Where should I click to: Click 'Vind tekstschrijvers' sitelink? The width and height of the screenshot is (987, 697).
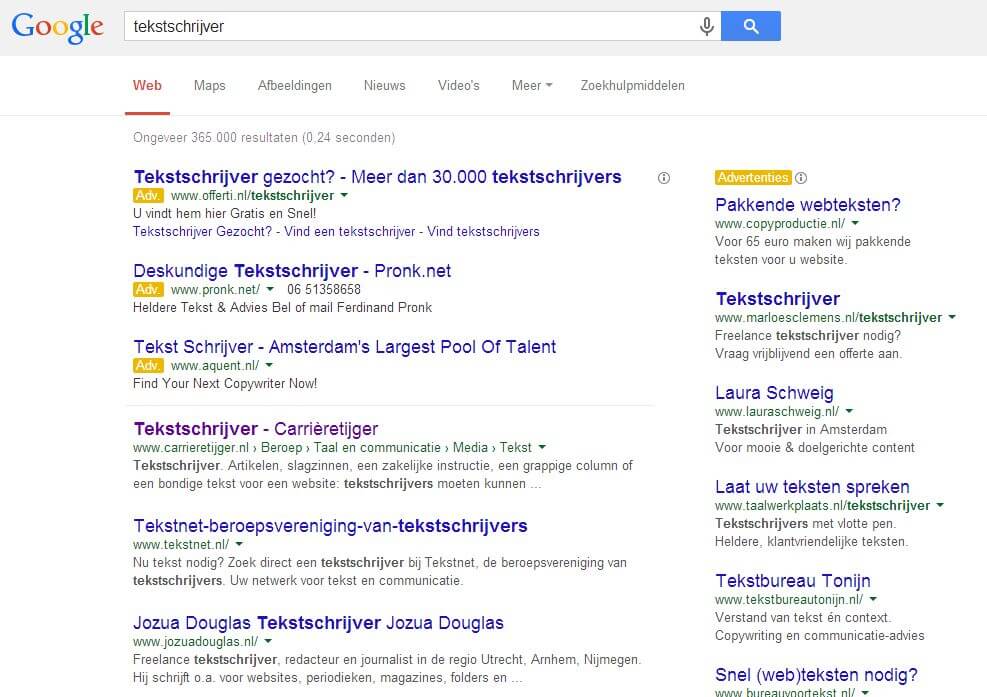[483, 232]
